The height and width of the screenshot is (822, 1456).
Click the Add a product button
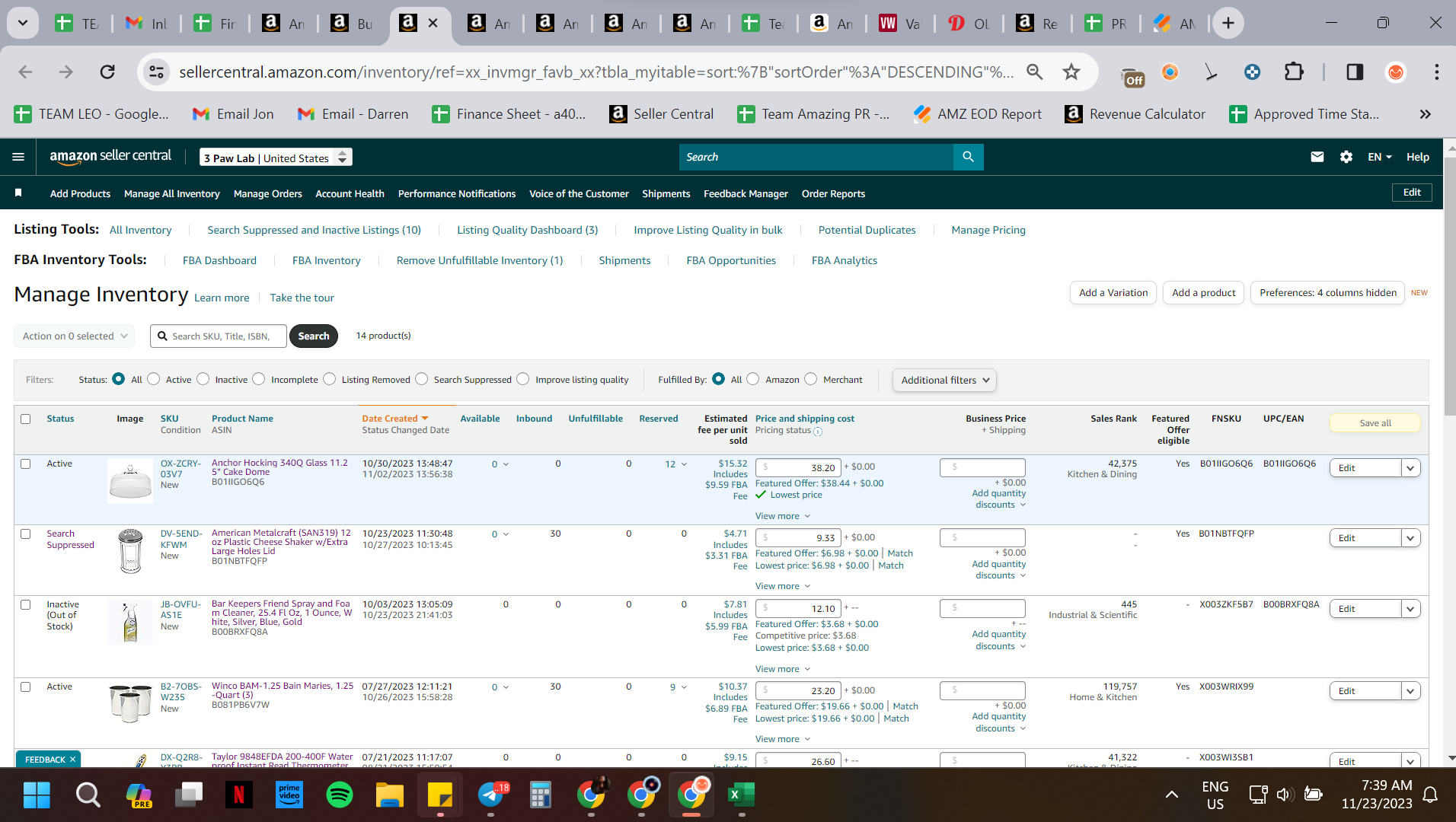pos(1204,292)
